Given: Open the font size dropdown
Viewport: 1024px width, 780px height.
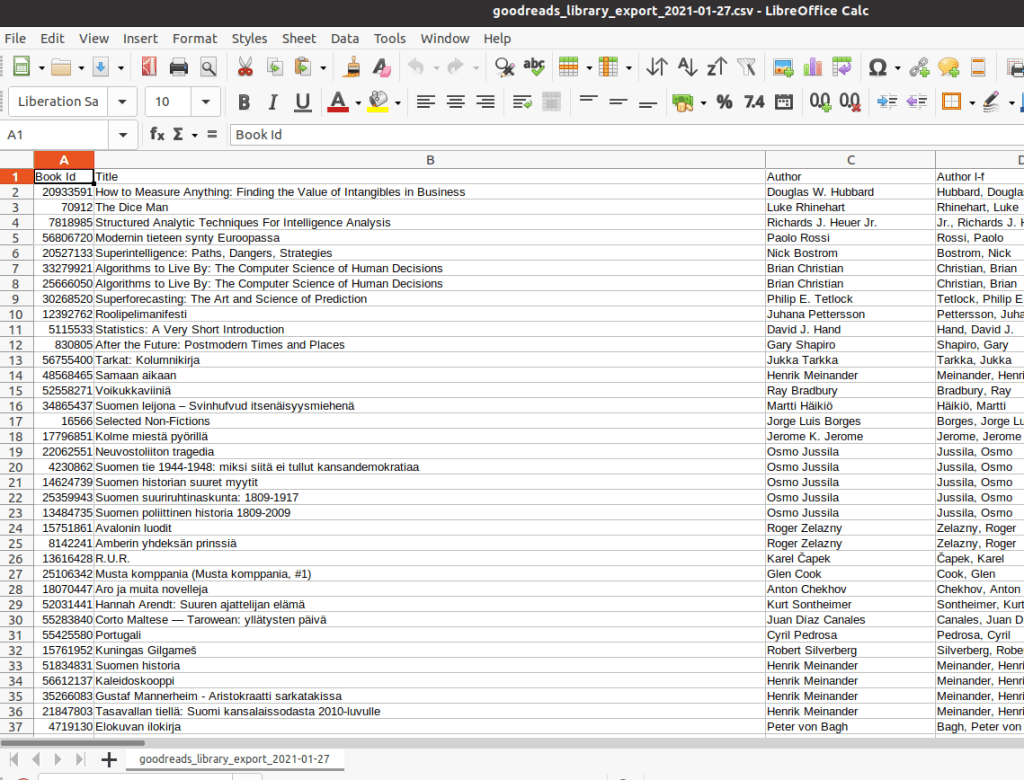Looking at the screenshot, I should point(206,101).
